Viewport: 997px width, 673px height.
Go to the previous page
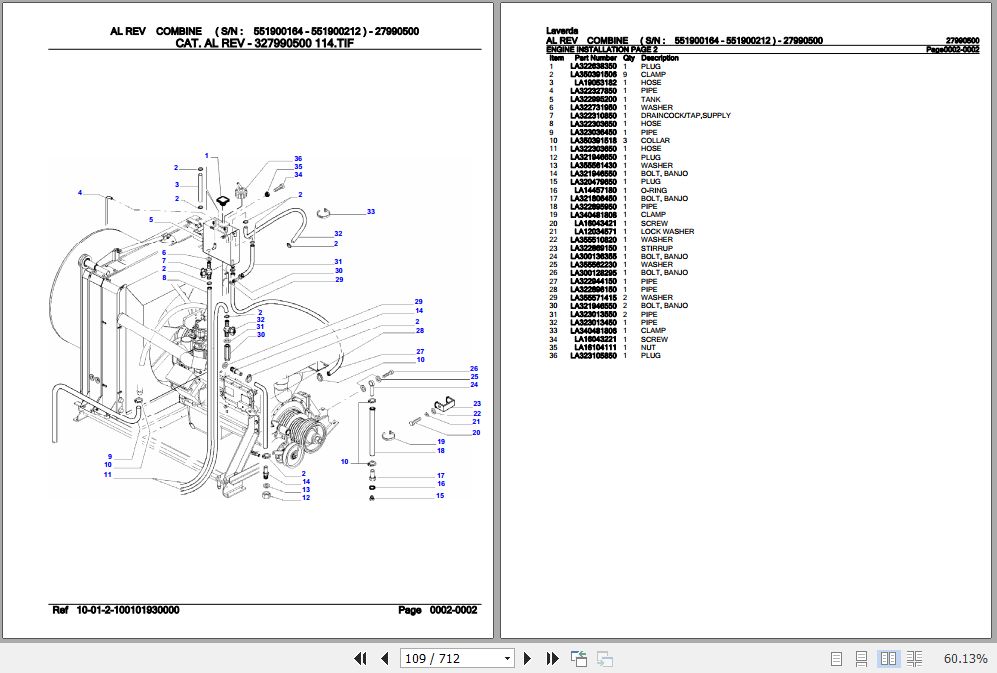[384, 659]
